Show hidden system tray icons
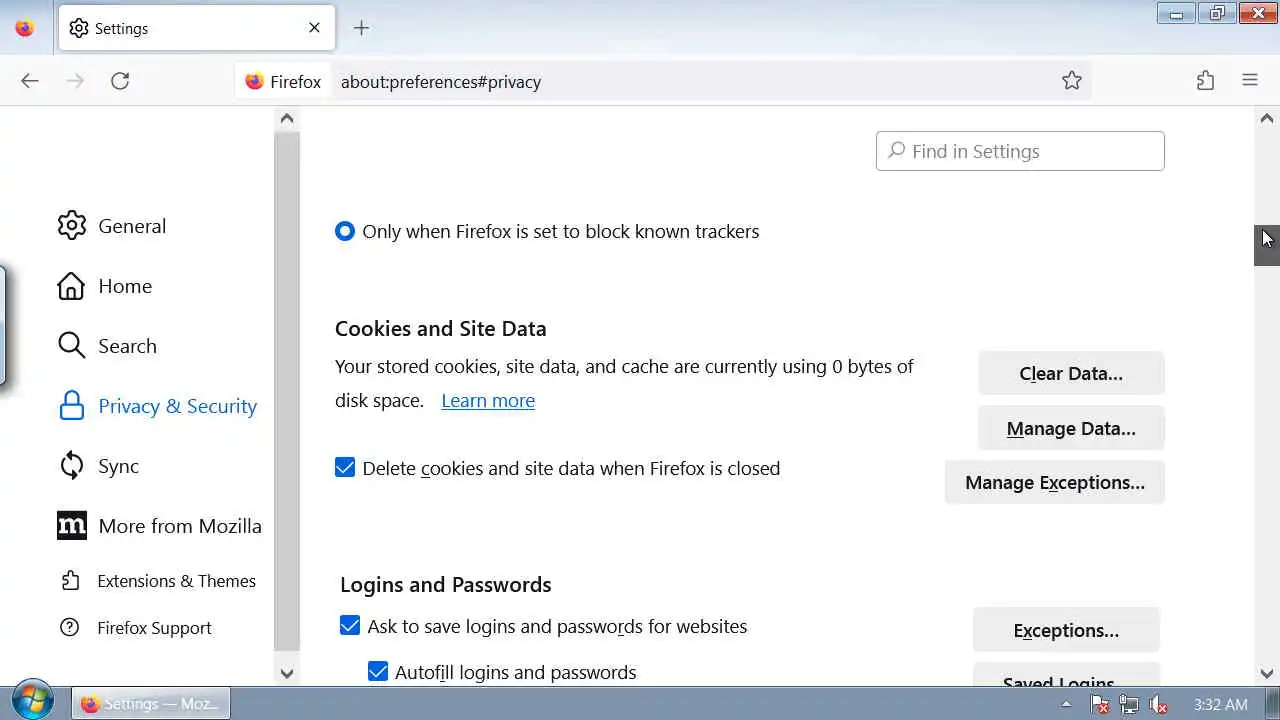Screen dimensions: 1280x720 (x=1066, y=704)
